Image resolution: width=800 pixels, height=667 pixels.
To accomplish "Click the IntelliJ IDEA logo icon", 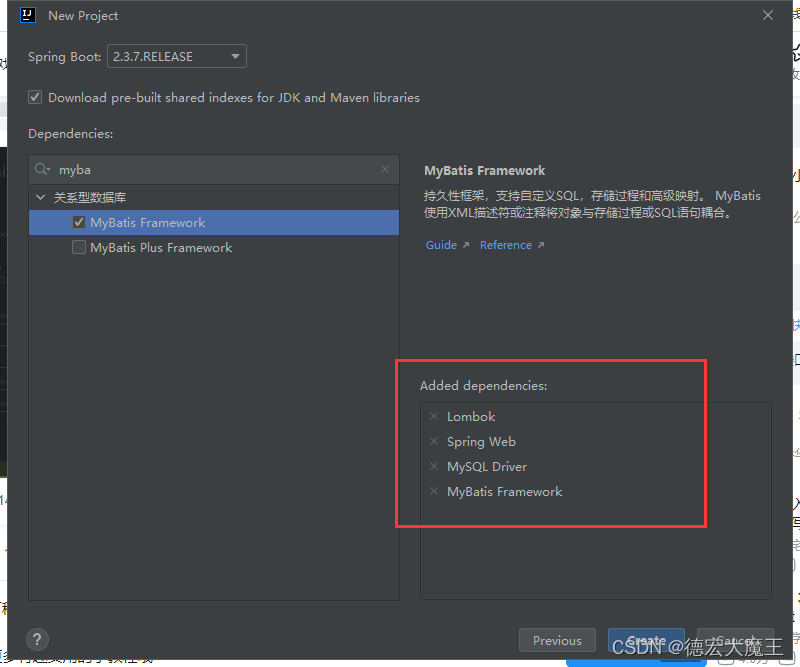I will point(28,15).
